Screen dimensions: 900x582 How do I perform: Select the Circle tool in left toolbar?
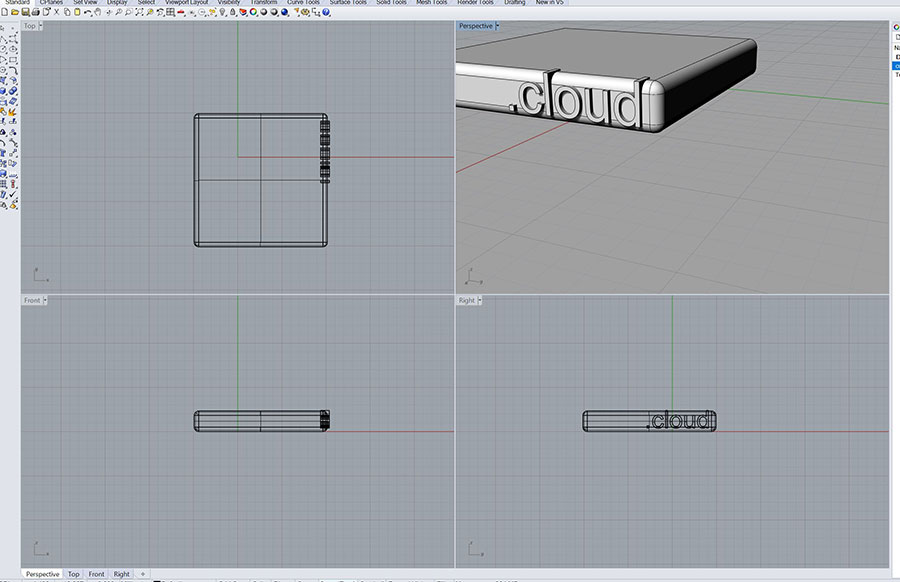click(x=3, y=49)
